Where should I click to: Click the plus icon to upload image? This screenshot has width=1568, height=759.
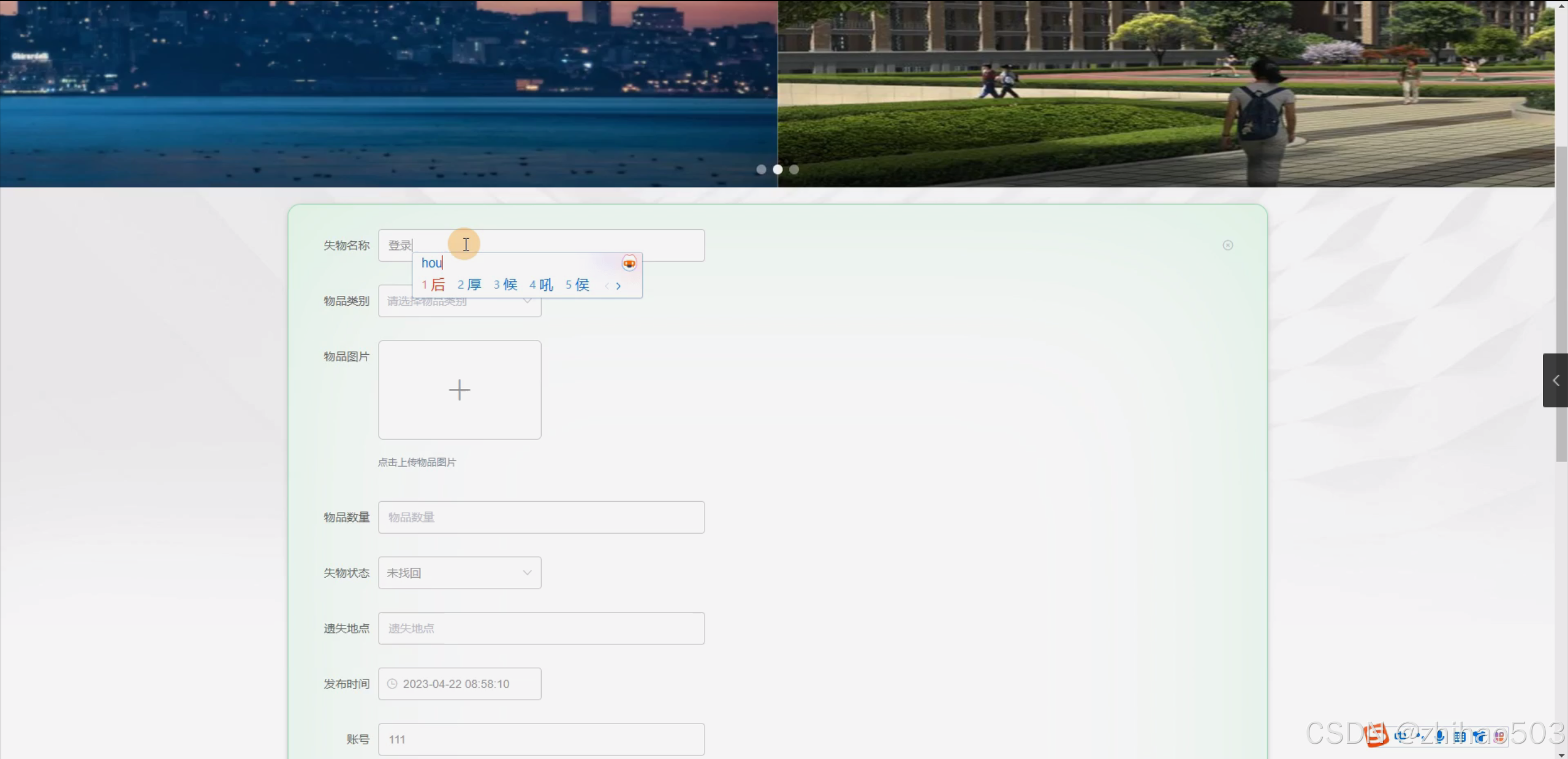[460, 390]
